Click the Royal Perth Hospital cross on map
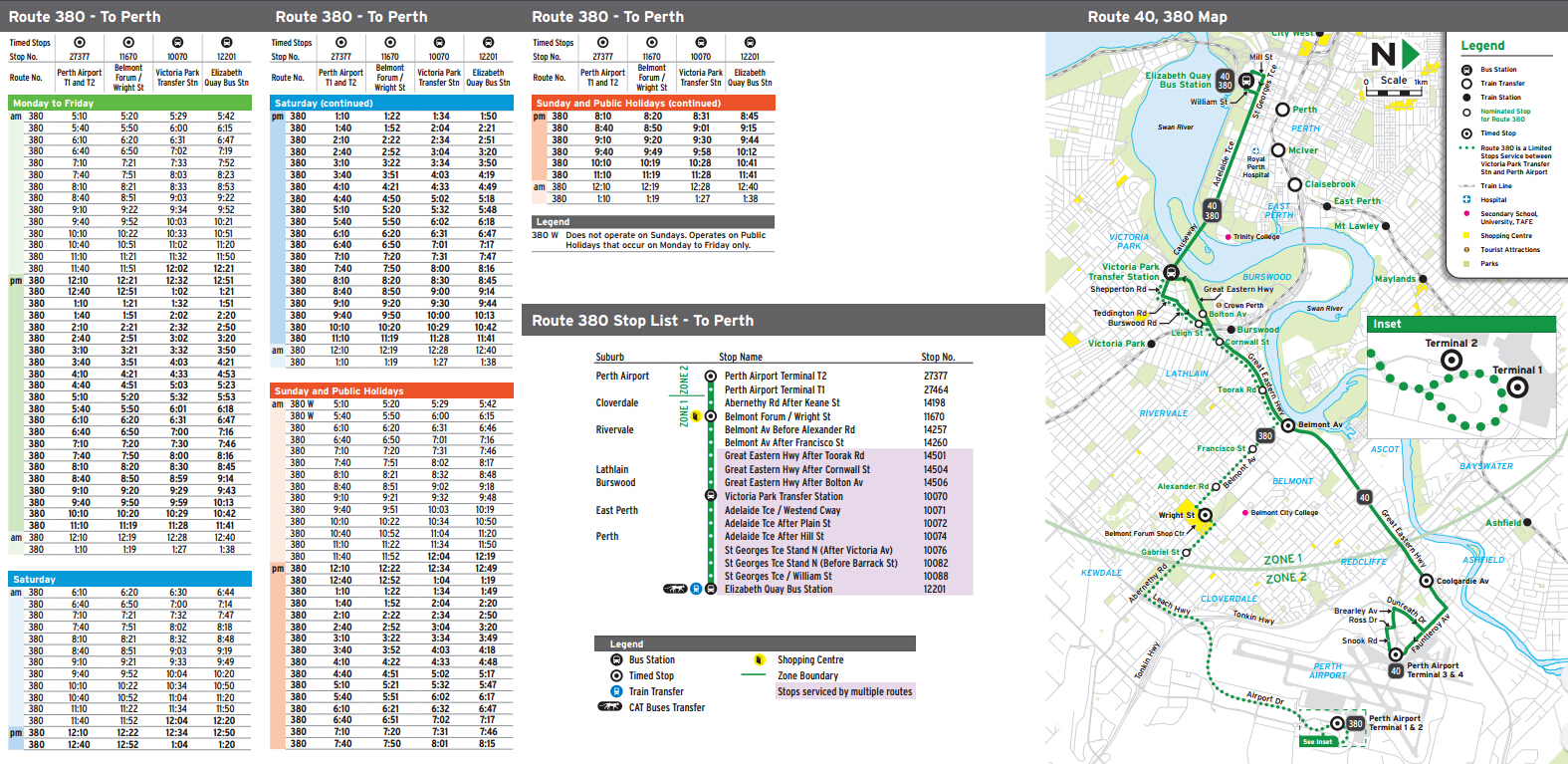Viewport: 1568px width, 764px height. coord(1256,149)
